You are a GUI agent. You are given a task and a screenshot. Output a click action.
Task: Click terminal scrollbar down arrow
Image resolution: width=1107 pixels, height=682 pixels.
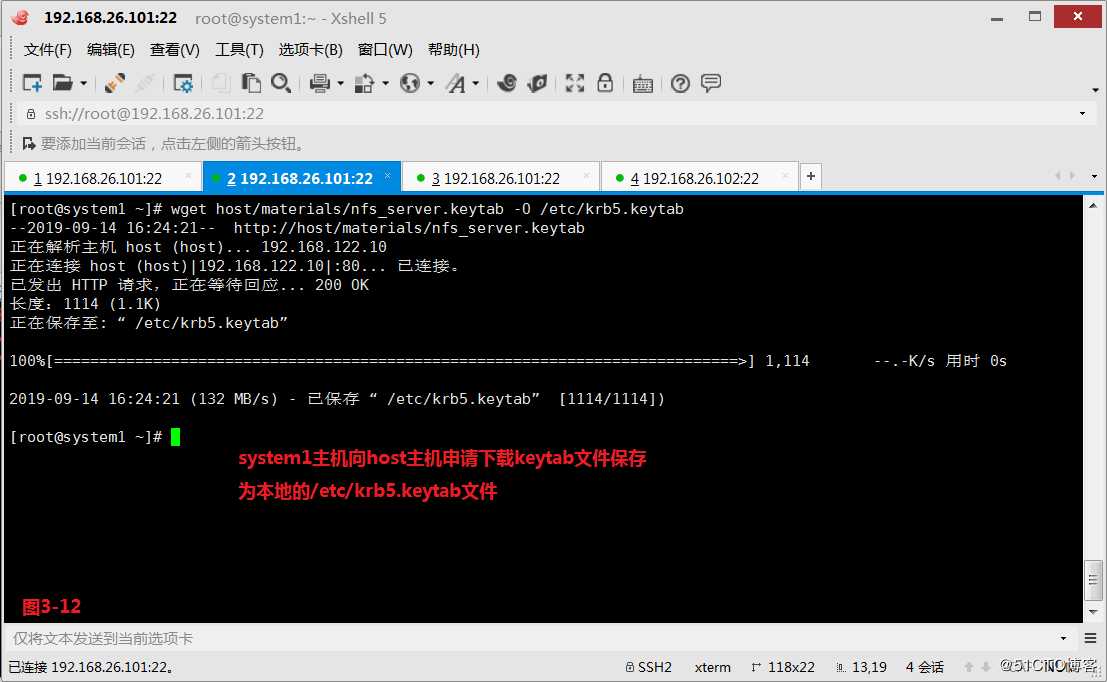pos(1094,611)
